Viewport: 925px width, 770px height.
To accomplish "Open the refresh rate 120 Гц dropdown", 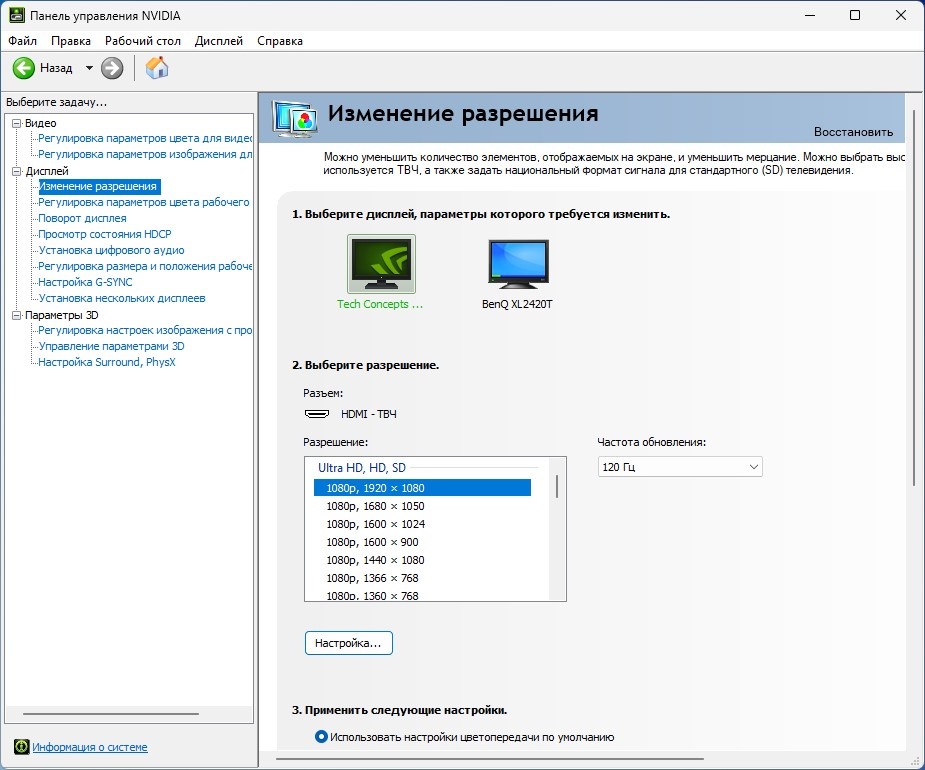I will (680, 467).
